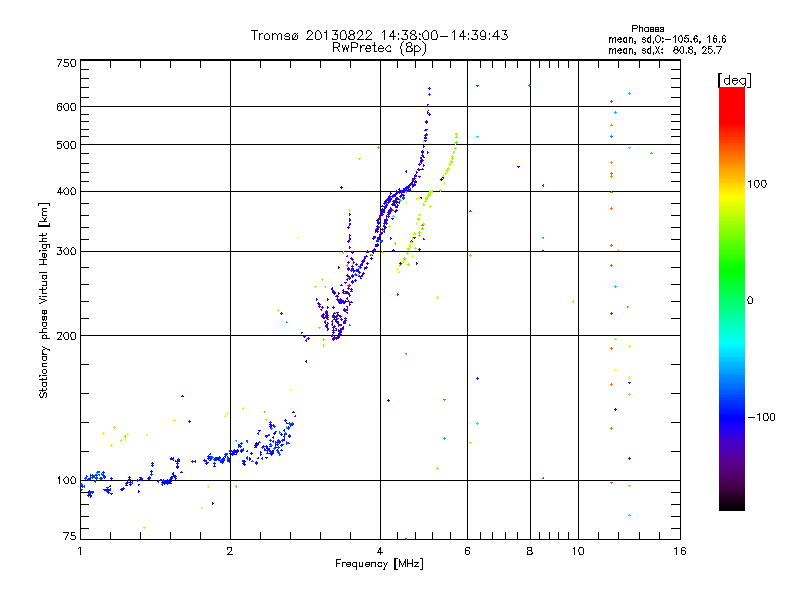This screenshot has height=600, width=800.
Task: Click the y-axis label 'Stationary phase Virtual Height [km]'
Action: [43, 301]
